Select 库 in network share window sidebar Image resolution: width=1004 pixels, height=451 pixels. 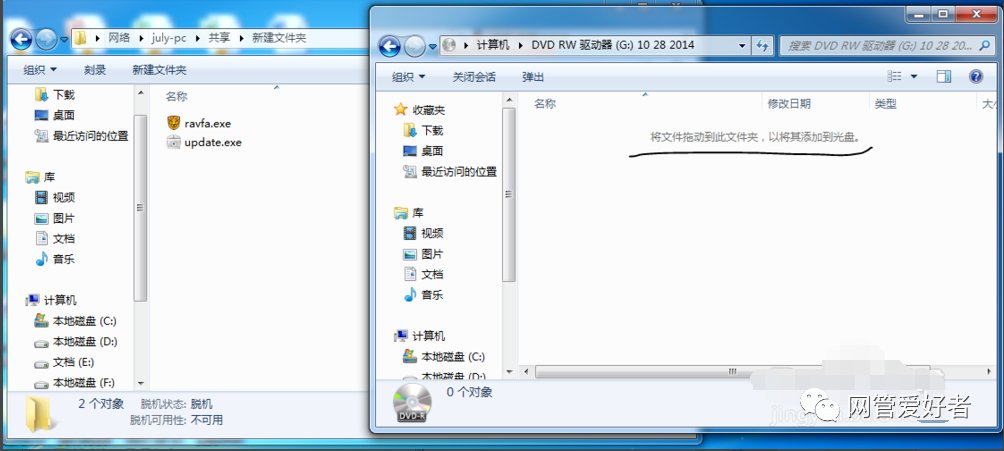point(40,177)
